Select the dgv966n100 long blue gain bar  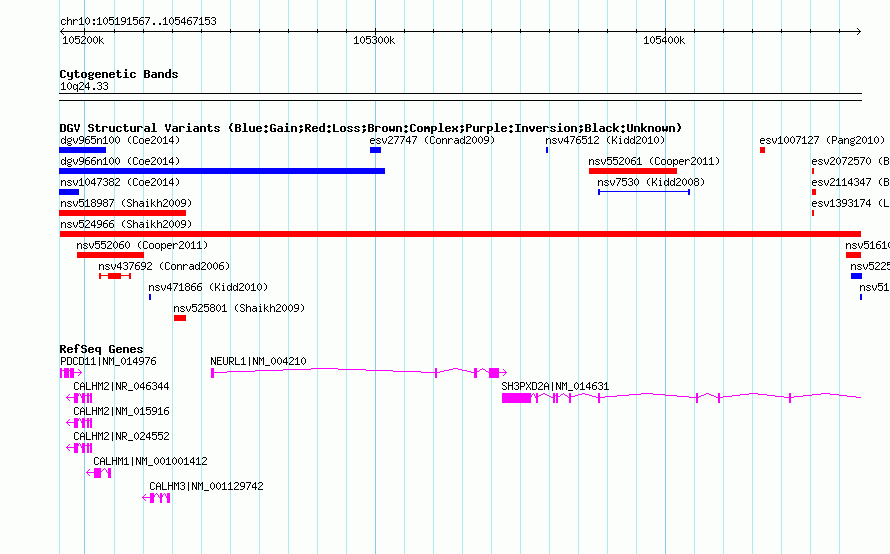tap(222, 171)
